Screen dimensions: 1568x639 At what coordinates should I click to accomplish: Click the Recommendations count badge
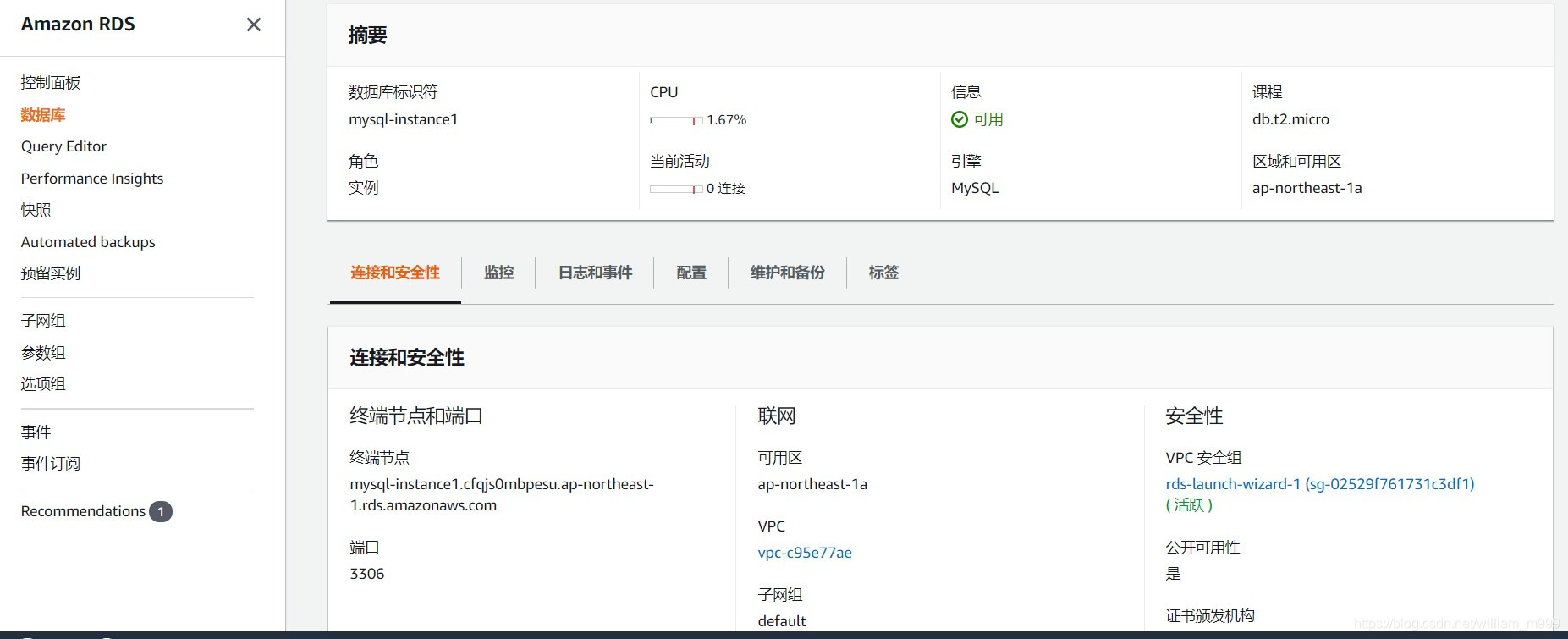tap(161, 512)
